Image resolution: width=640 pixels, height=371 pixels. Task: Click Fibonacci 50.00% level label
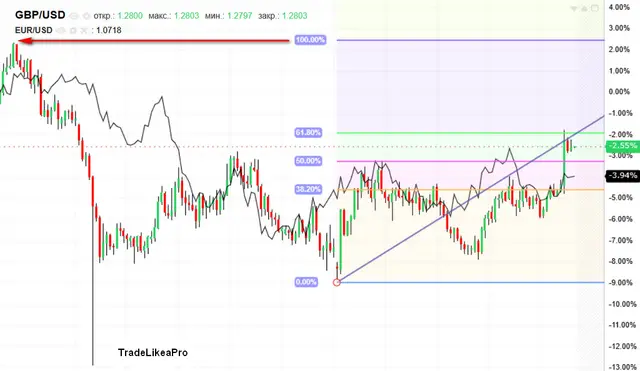point(308,161)
